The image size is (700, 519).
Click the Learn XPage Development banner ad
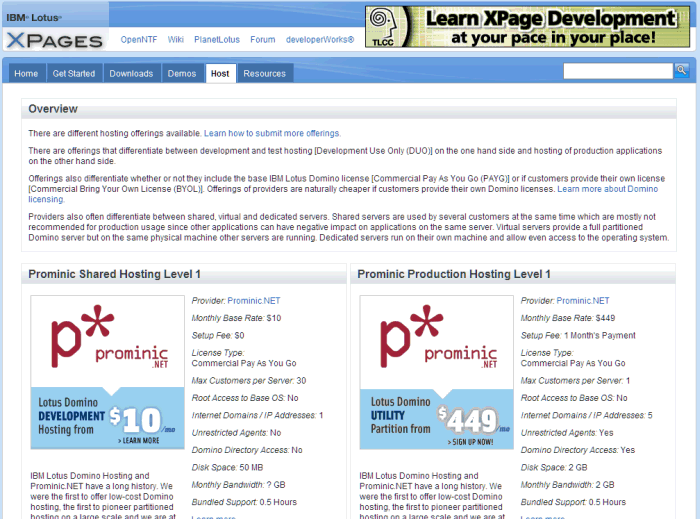[527, 27]
